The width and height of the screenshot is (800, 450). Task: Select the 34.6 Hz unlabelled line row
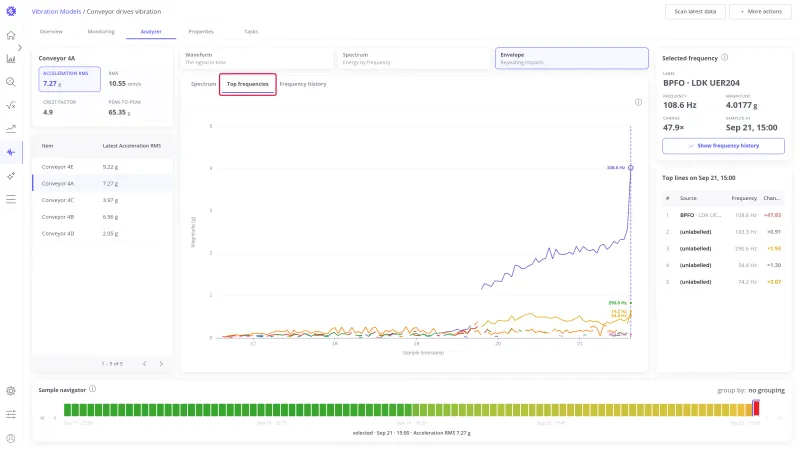tap(723, 265)
